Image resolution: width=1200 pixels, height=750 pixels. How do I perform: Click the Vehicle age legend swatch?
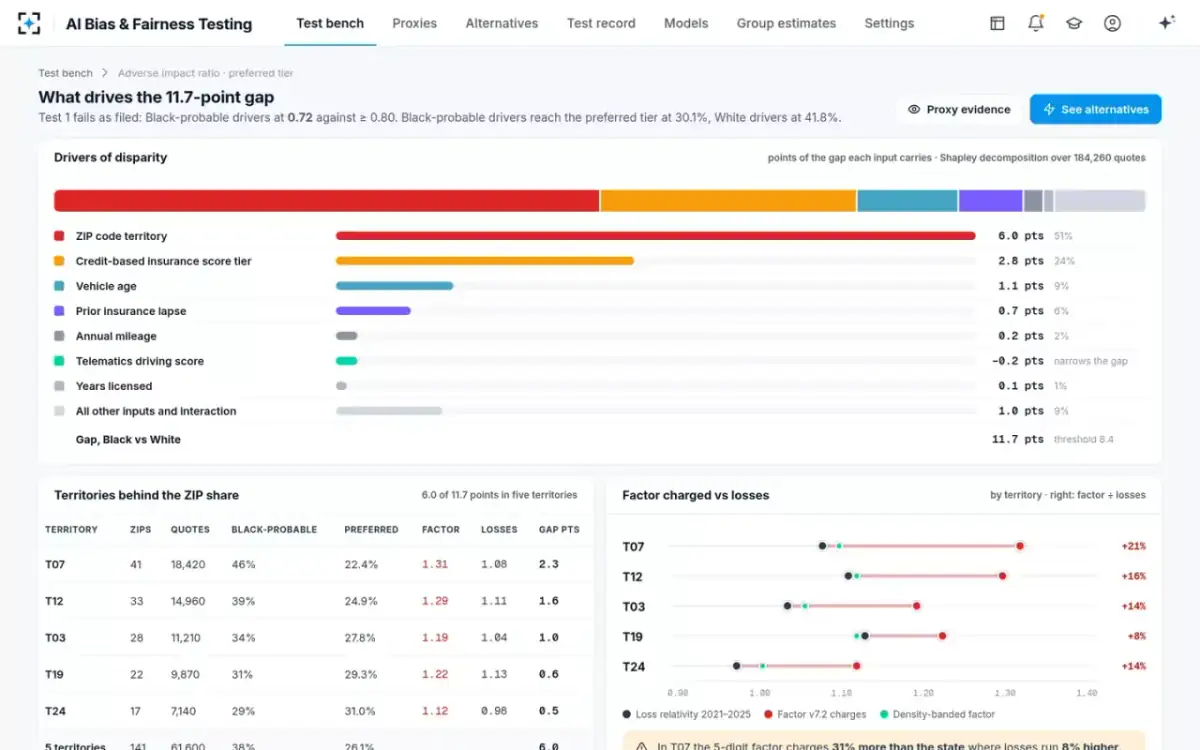point(60,286)
